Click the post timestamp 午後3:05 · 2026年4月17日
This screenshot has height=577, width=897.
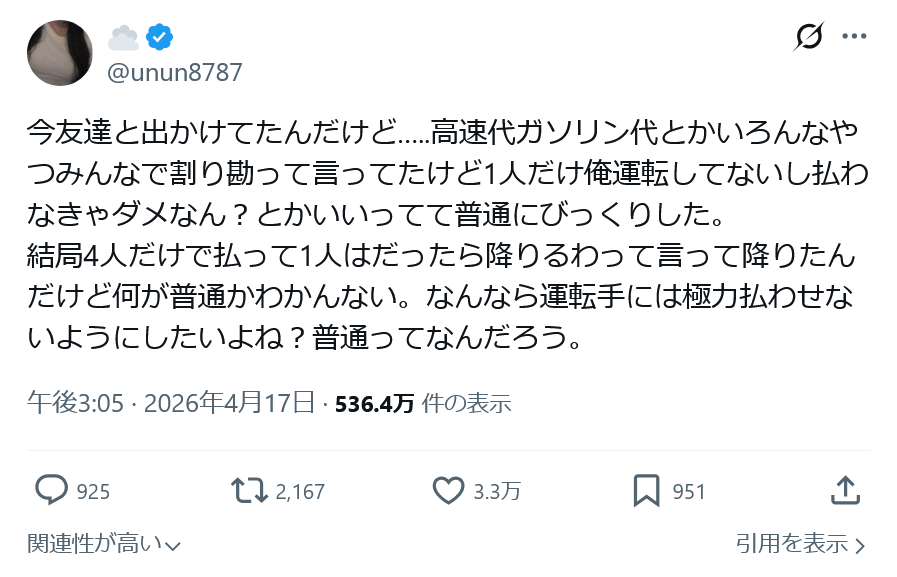coord(171,403)
